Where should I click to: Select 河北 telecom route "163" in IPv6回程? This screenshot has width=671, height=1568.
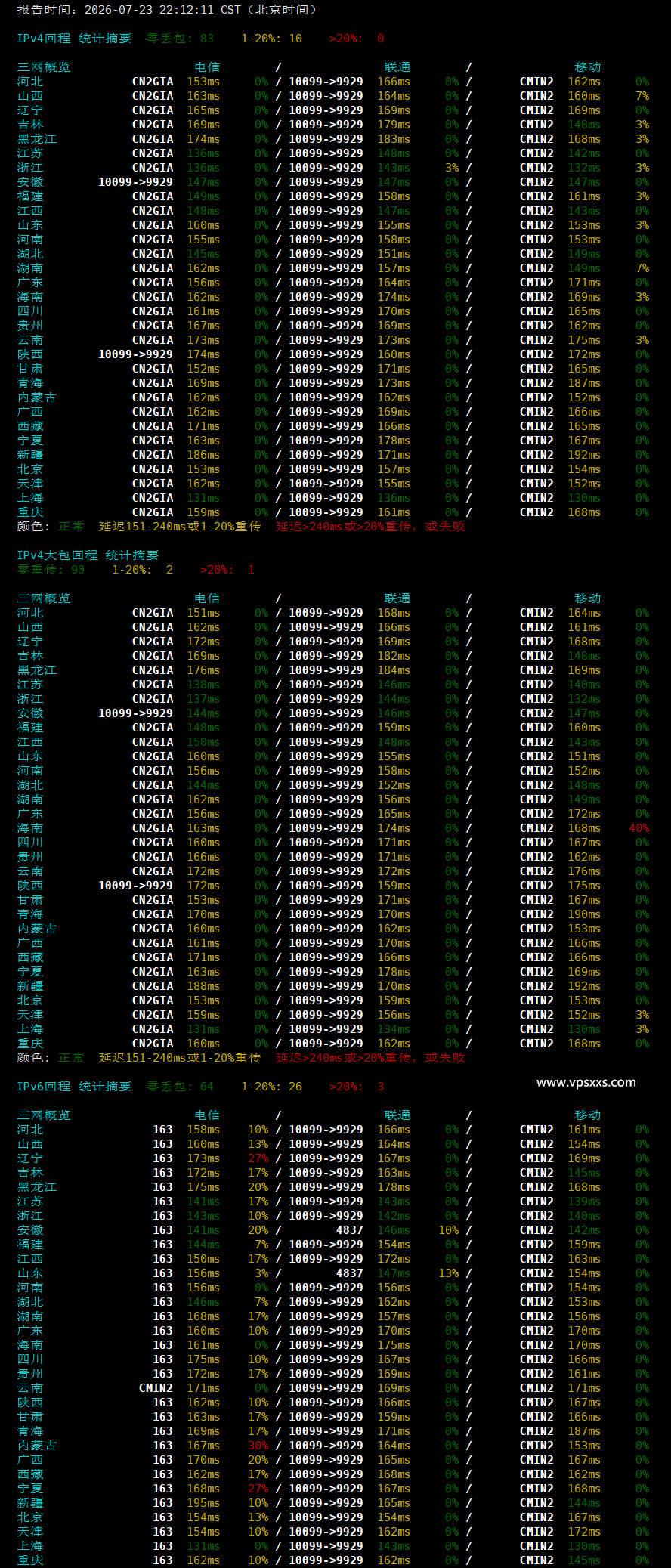162,1130
